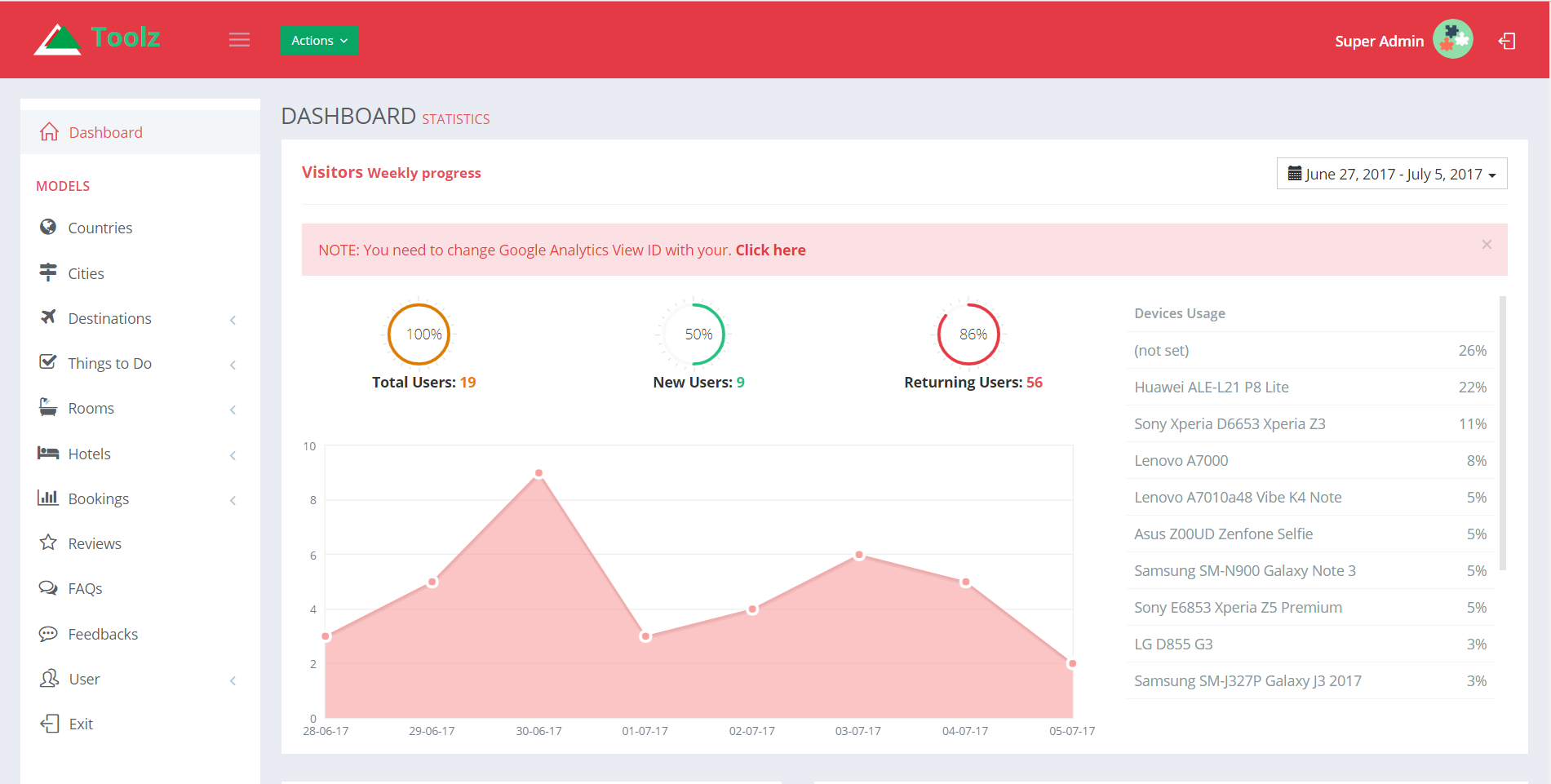This screenshot has height=784, width=1551.
Task: Click the Super Admin avatar image
Action: 1453,39
